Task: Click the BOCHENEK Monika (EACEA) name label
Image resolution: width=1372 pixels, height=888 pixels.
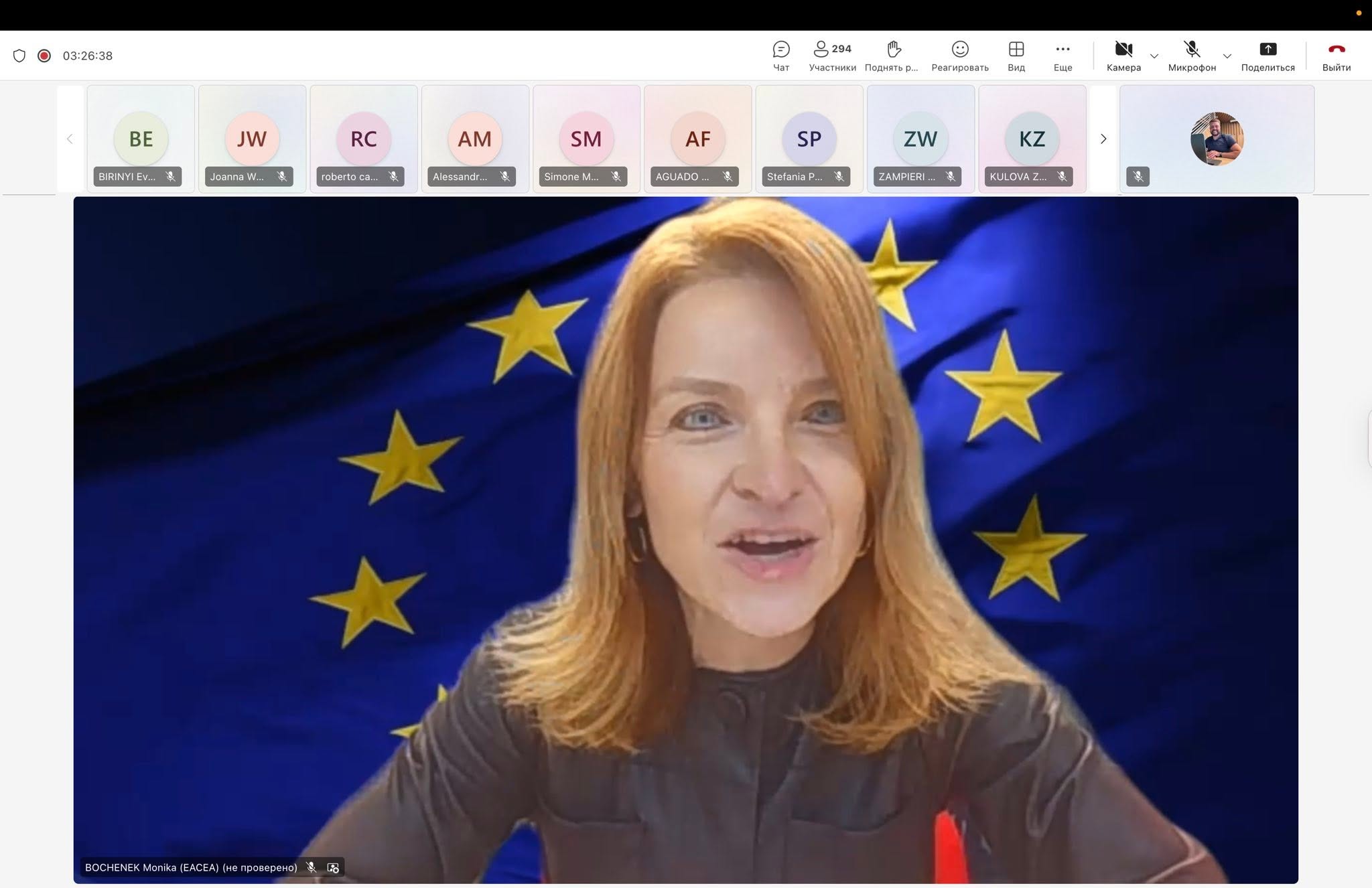Action: (x=191, y=867)
